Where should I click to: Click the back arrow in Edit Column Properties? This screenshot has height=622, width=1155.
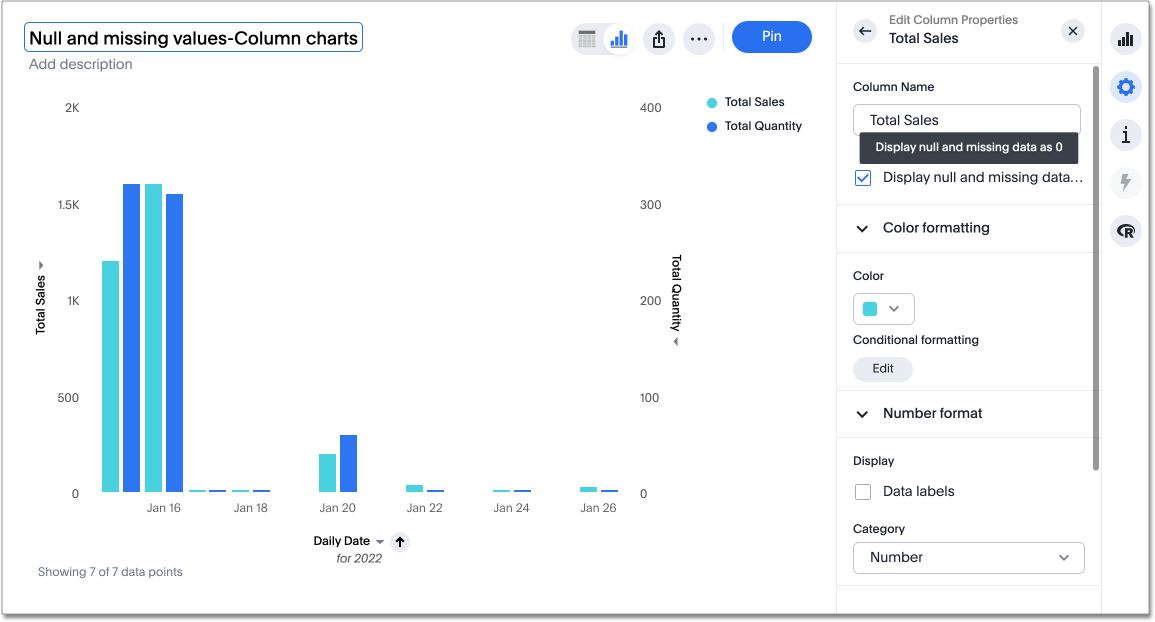(865, 31)
